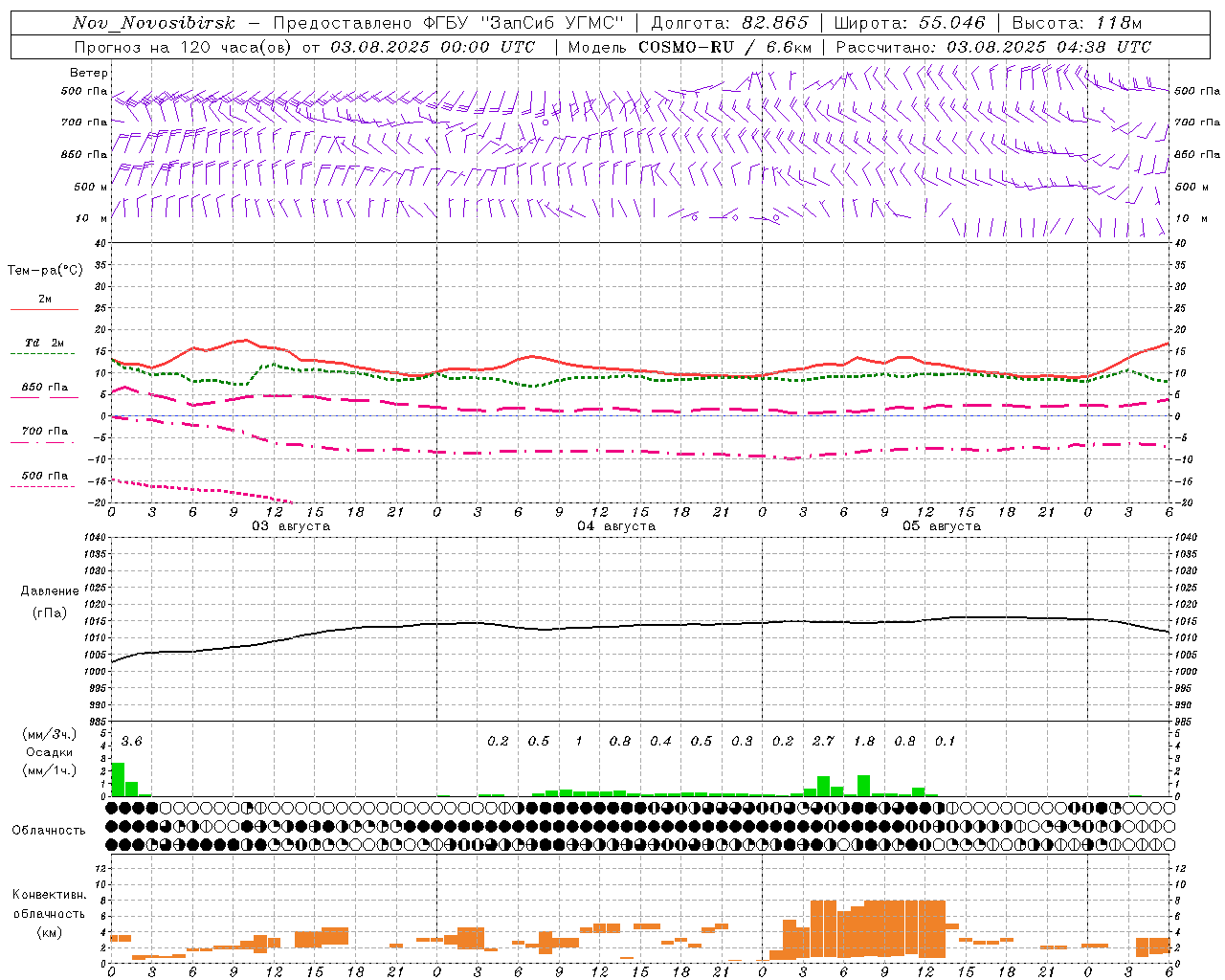This screenshot has height=980, width=1225.
Task: Click the Высота: 118м value
Action: click(x=1078, y=23)
